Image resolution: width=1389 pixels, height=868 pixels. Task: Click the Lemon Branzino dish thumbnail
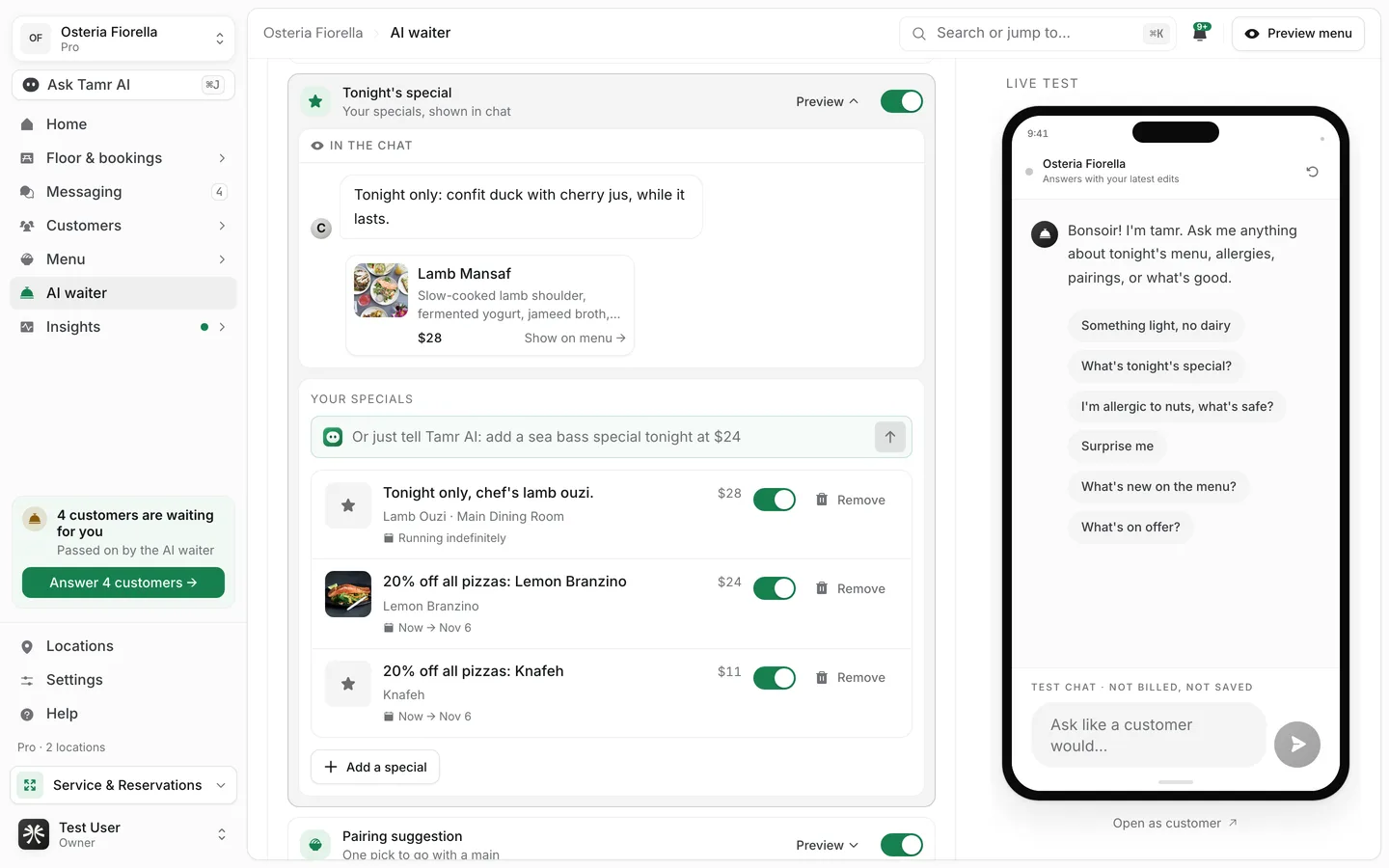(348, 594)
